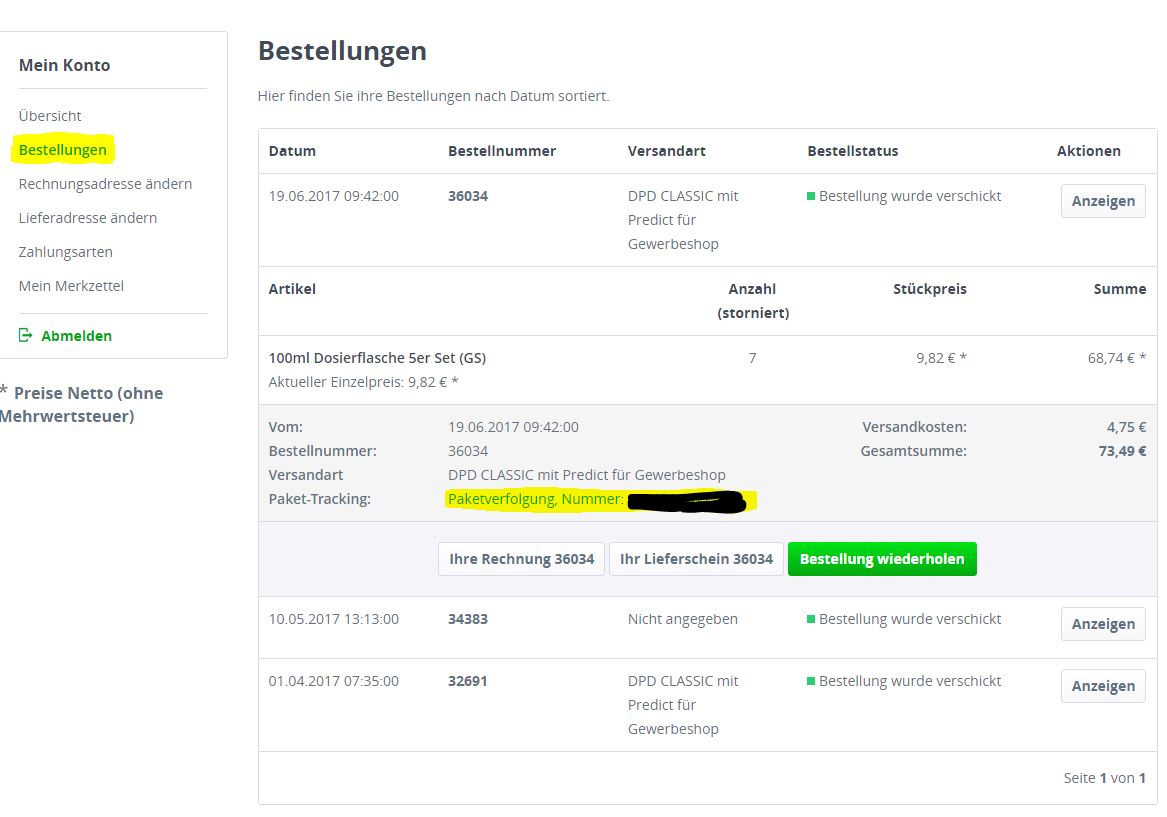
Task: Click the quantity 7 in Anzahl column
Action: pyautogui.click(x=752, y=358)
